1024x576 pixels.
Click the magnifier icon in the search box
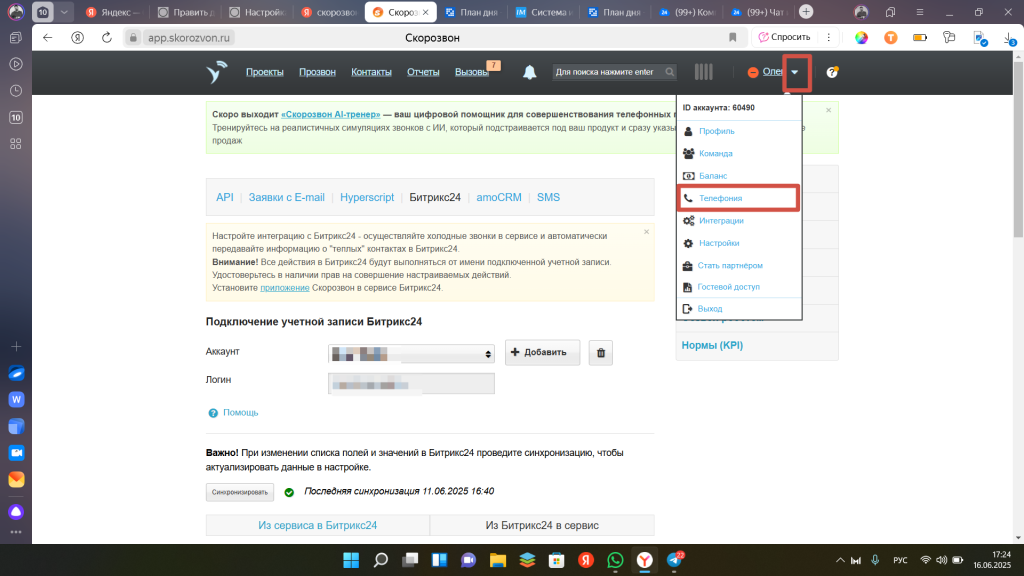point(669,72)
